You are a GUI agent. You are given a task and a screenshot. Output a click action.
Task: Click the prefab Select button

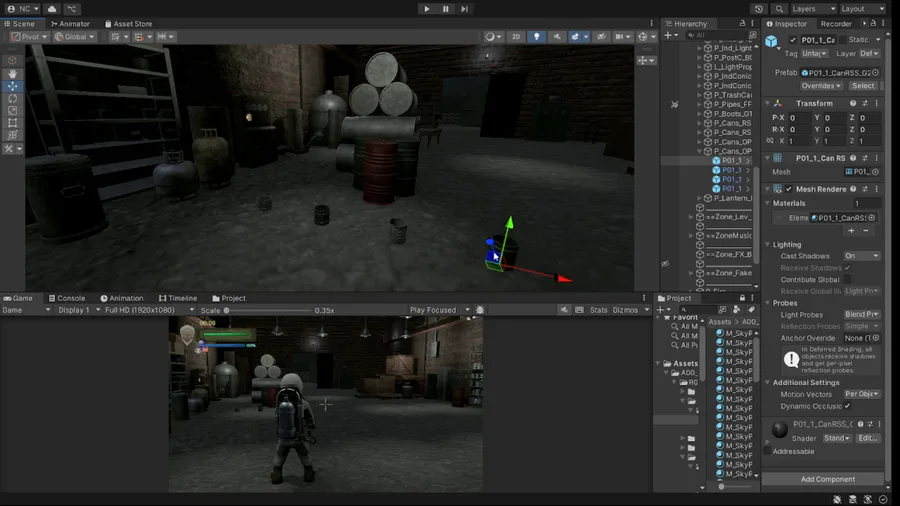(x=863, y=85)
